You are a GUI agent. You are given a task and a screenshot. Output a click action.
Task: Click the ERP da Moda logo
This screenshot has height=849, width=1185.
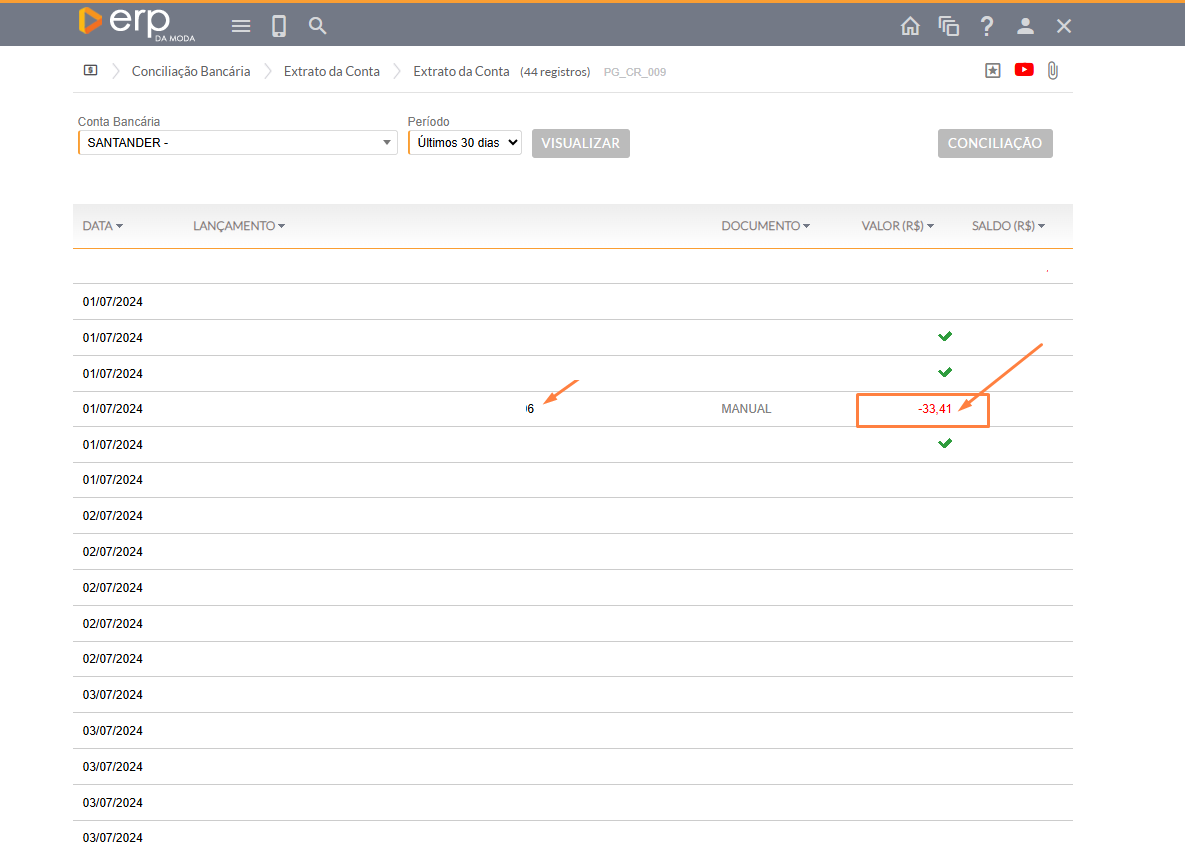click(137, 24)
